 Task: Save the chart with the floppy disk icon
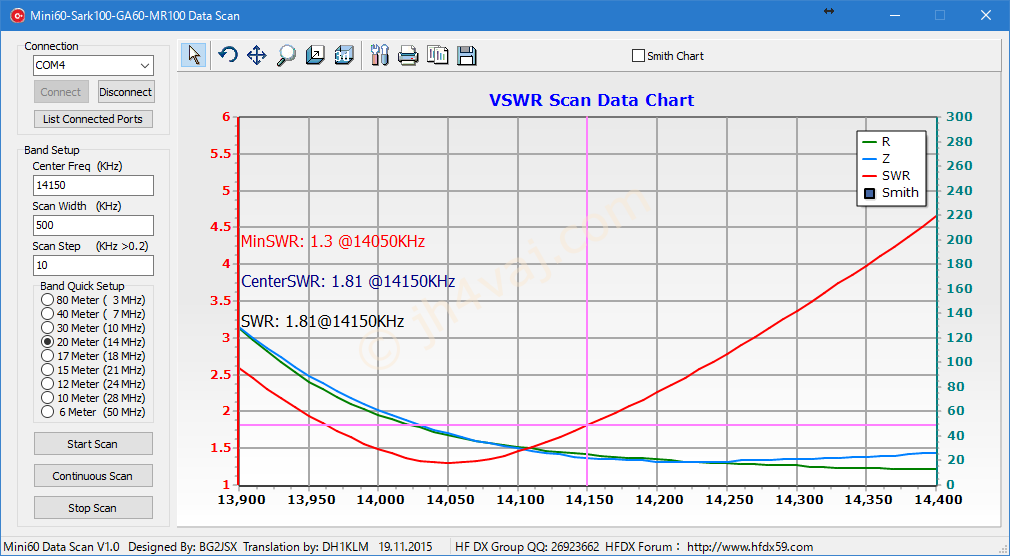tap(467, 55)
